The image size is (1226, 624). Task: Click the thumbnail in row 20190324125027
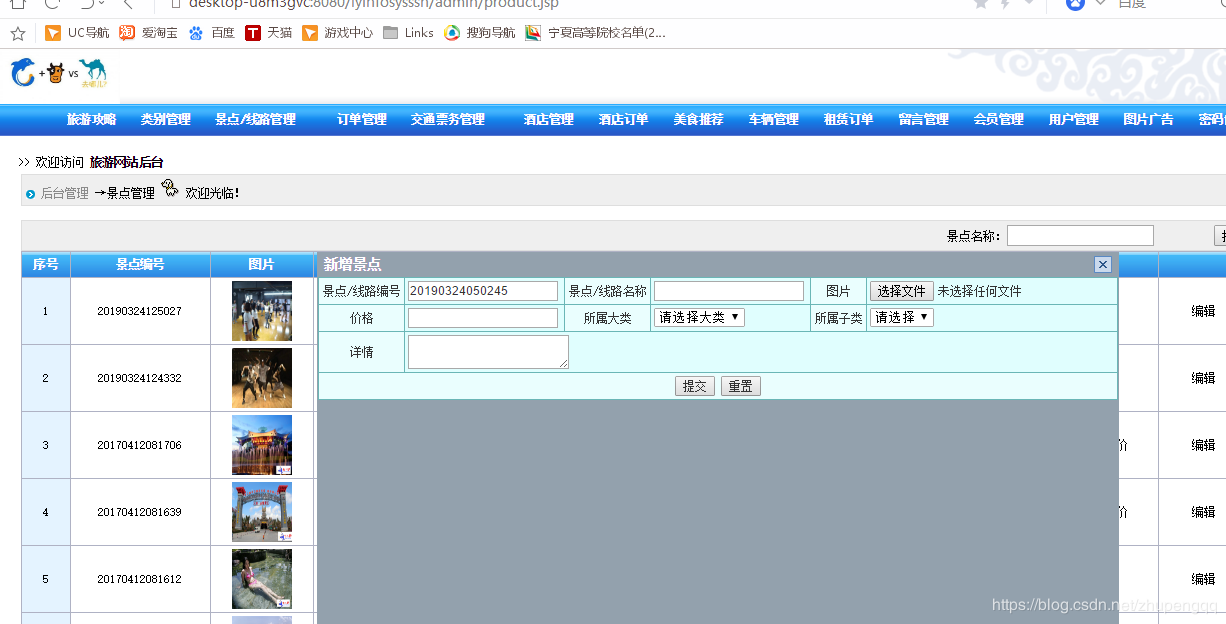[262, 311]
